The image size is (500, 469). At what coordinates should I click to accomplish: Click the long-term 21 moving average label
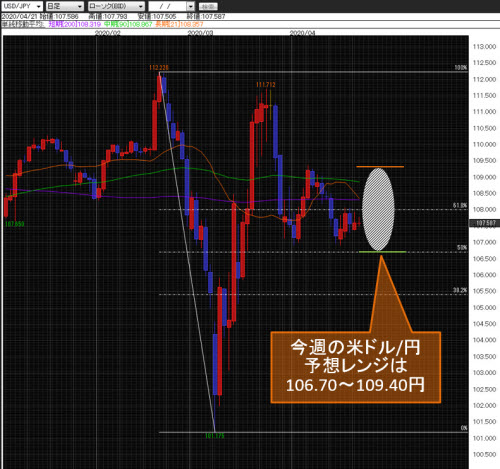(x=179, y=24)
